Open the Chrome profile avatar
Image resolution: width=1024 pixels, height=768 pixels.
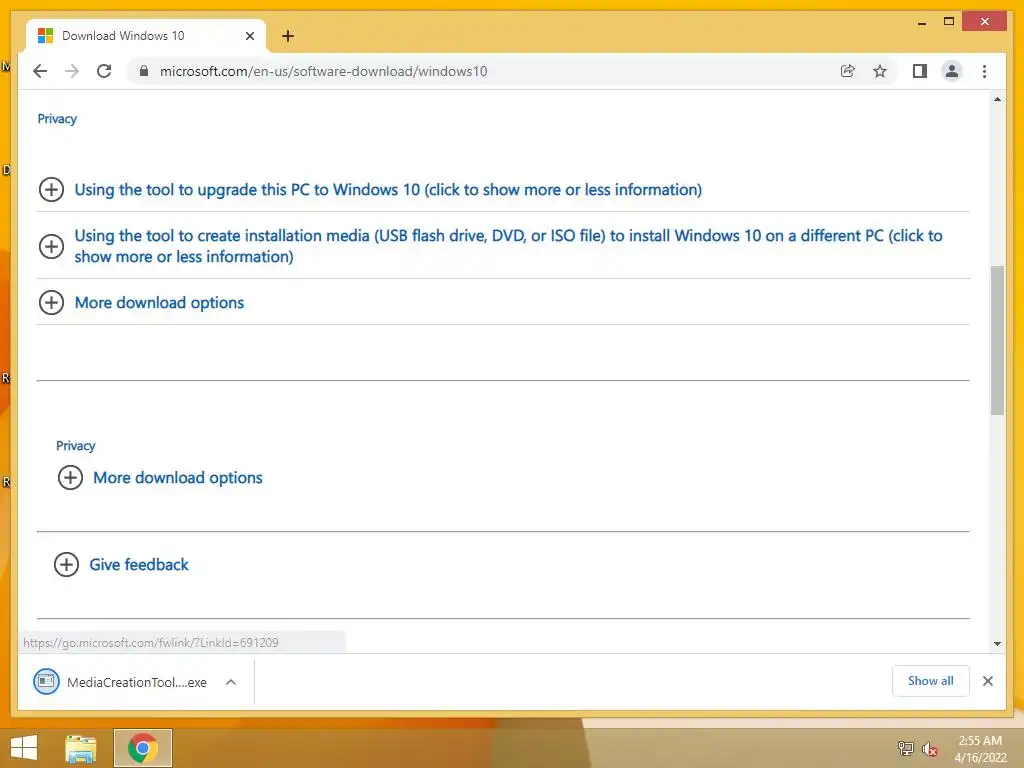952,71
